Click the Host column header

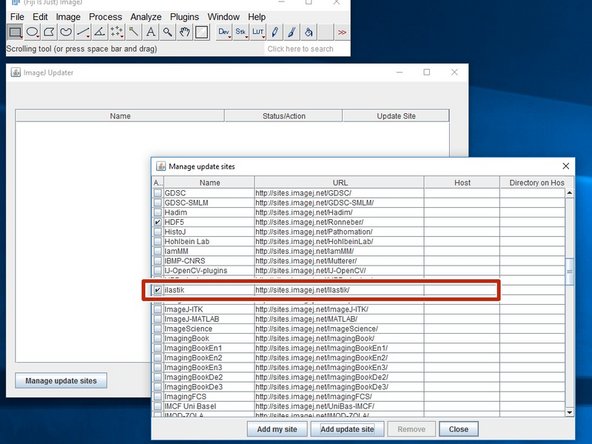coord(462,182)
